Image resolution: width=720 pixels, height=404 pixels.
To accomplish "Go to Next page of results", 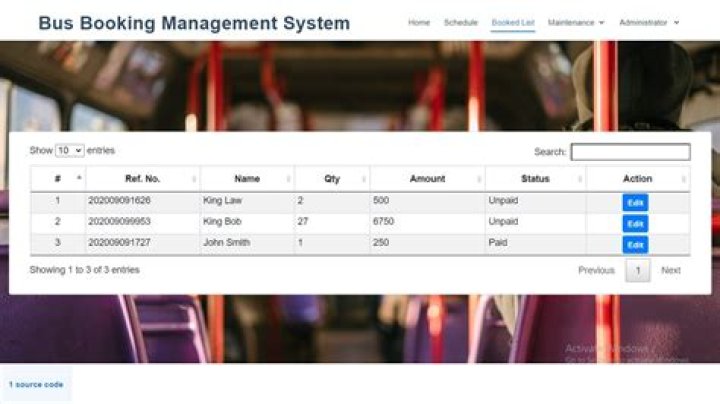I will (671, 270).
